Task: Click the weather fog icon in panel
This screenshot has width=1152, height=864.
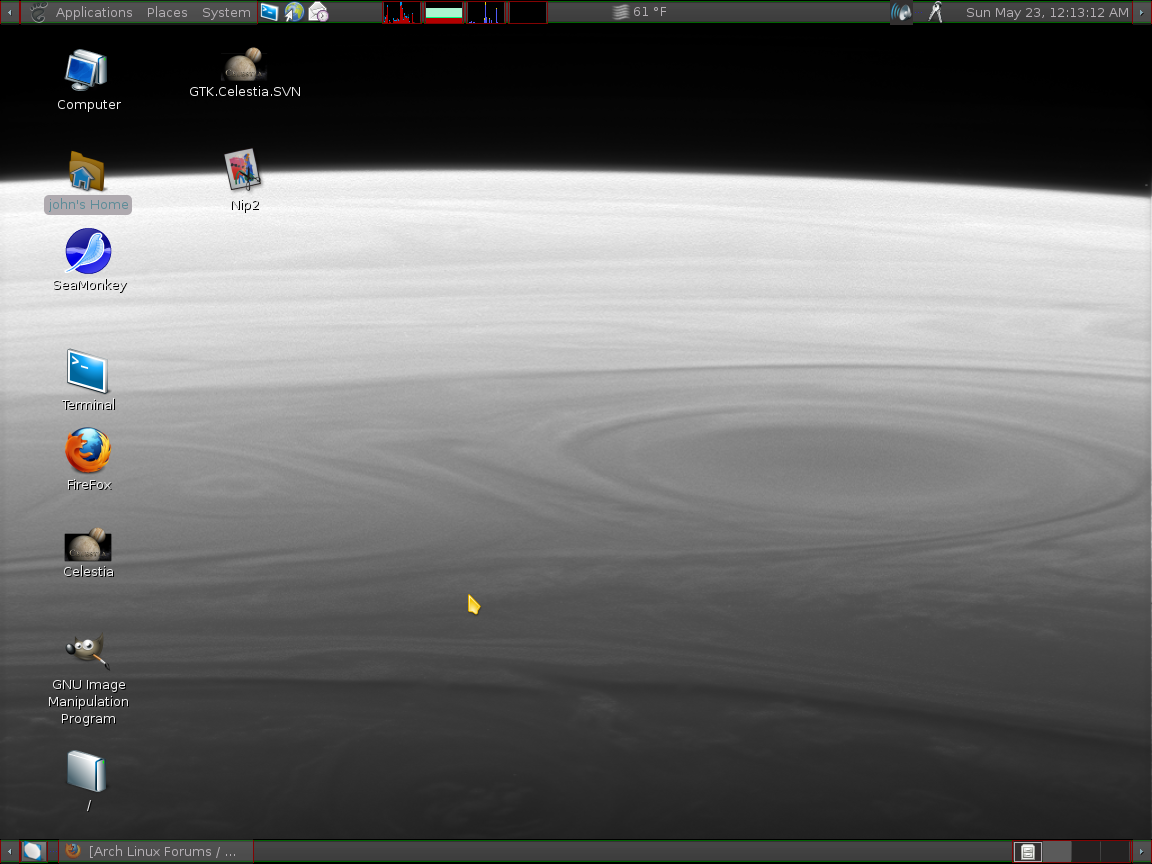Action: [x=621, y=12]
